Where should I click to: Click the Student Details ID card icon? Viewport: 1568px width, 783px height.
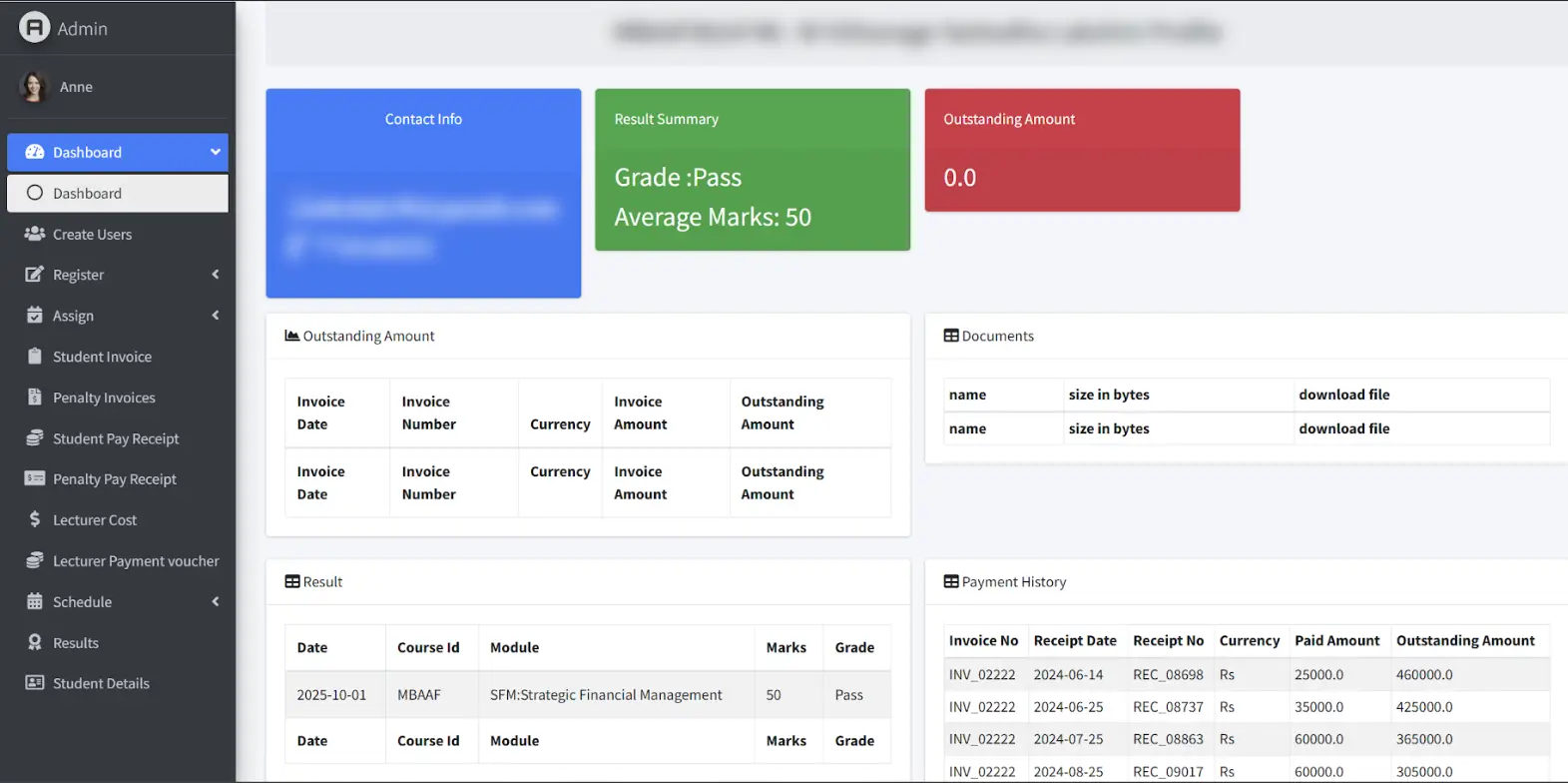point(35,683)
